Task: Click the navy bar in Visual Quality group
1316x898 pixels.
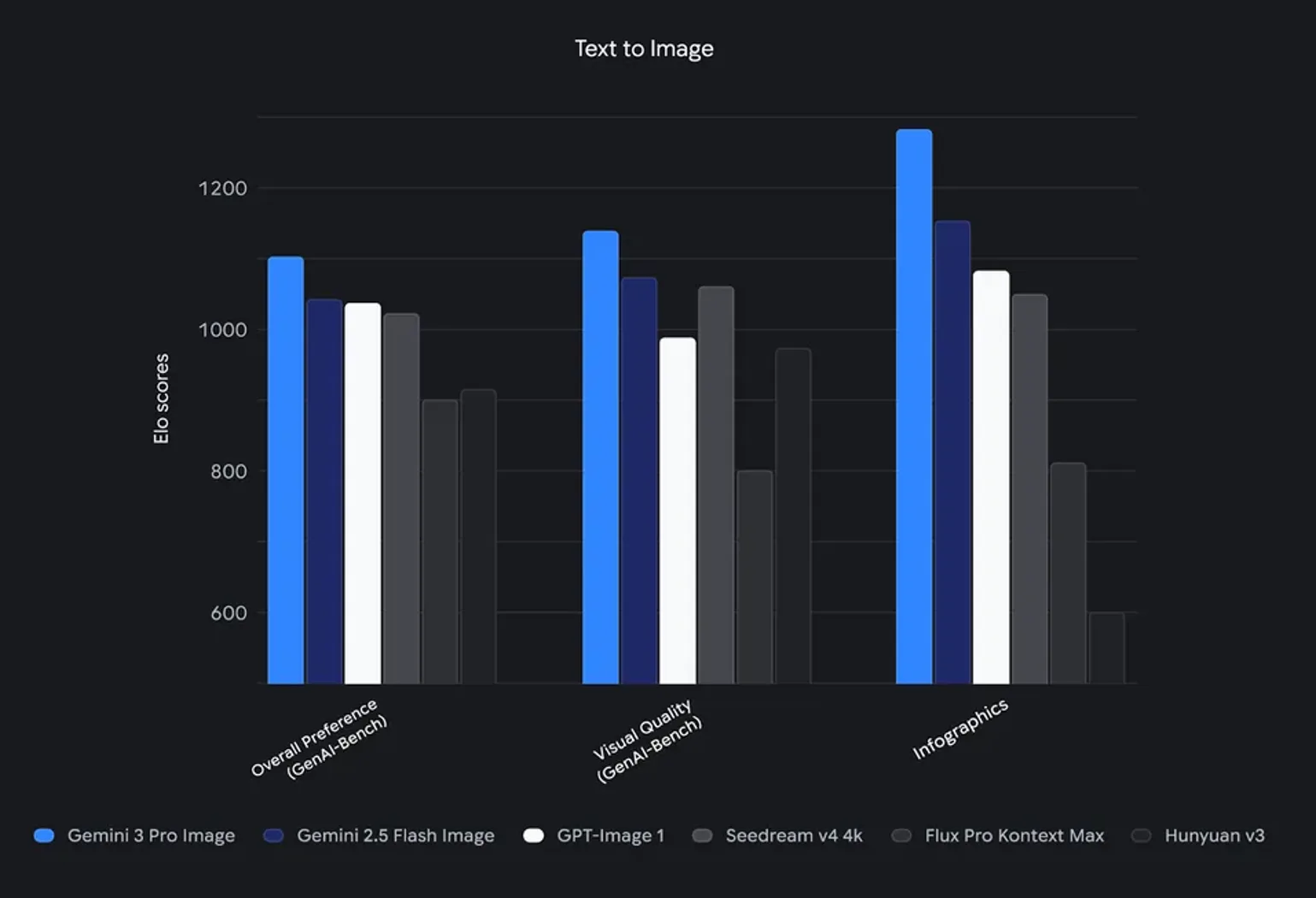Action: point(639,481)
